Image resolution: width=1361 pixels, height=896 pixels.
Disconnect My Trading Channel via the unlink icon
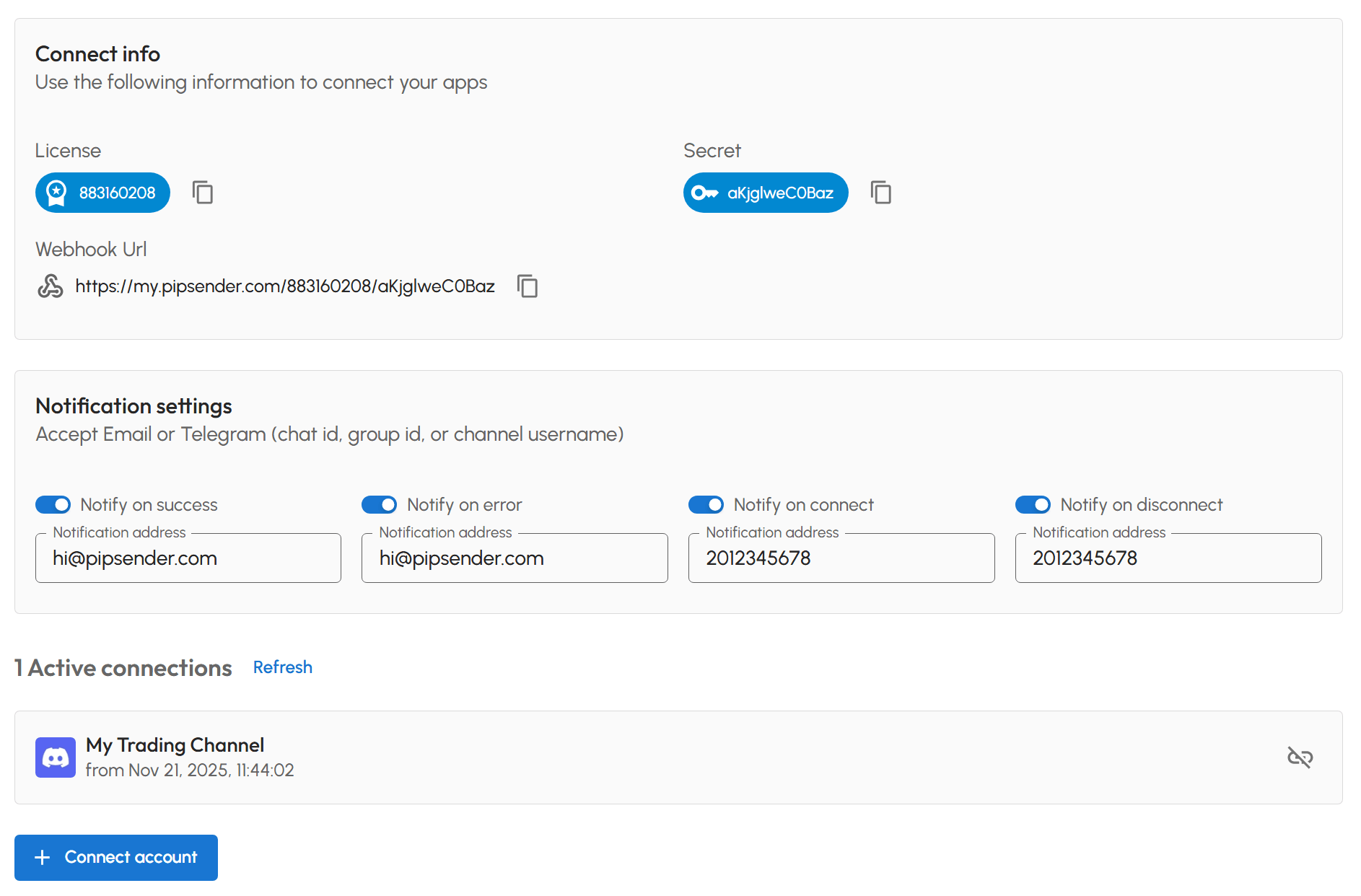pos(1300,757)
